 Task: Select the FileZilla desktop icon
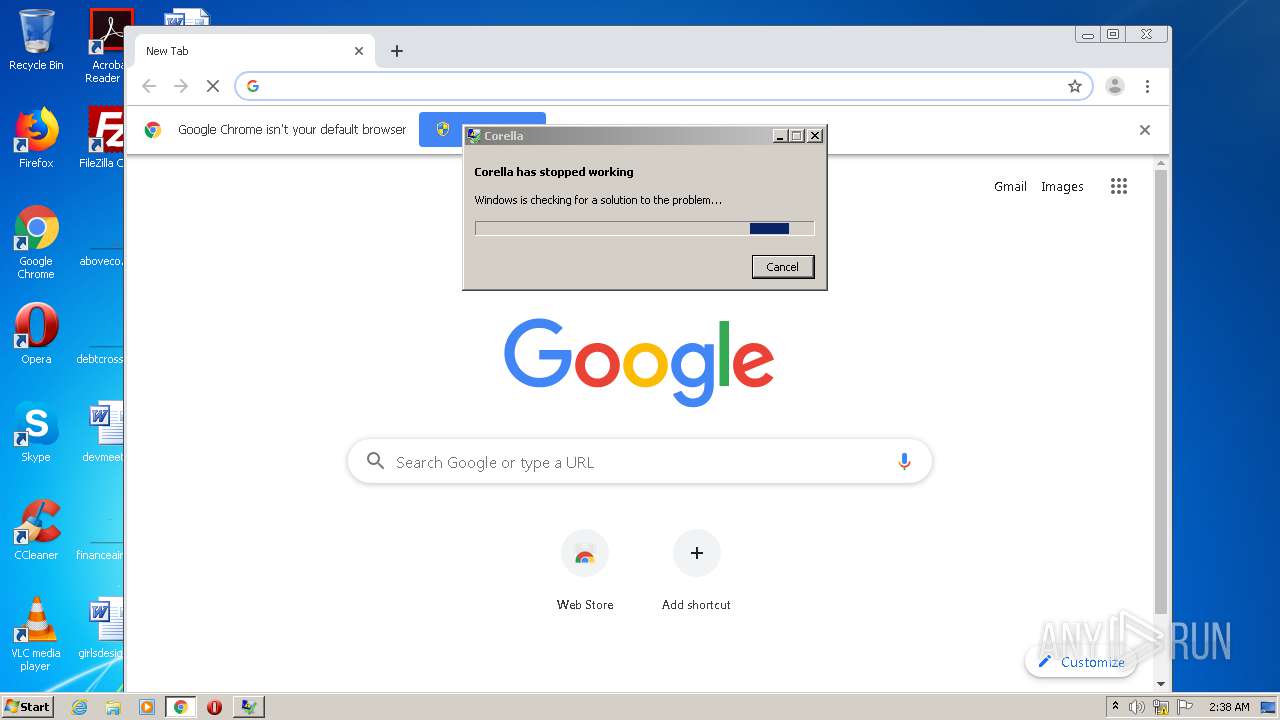(102, 138)
